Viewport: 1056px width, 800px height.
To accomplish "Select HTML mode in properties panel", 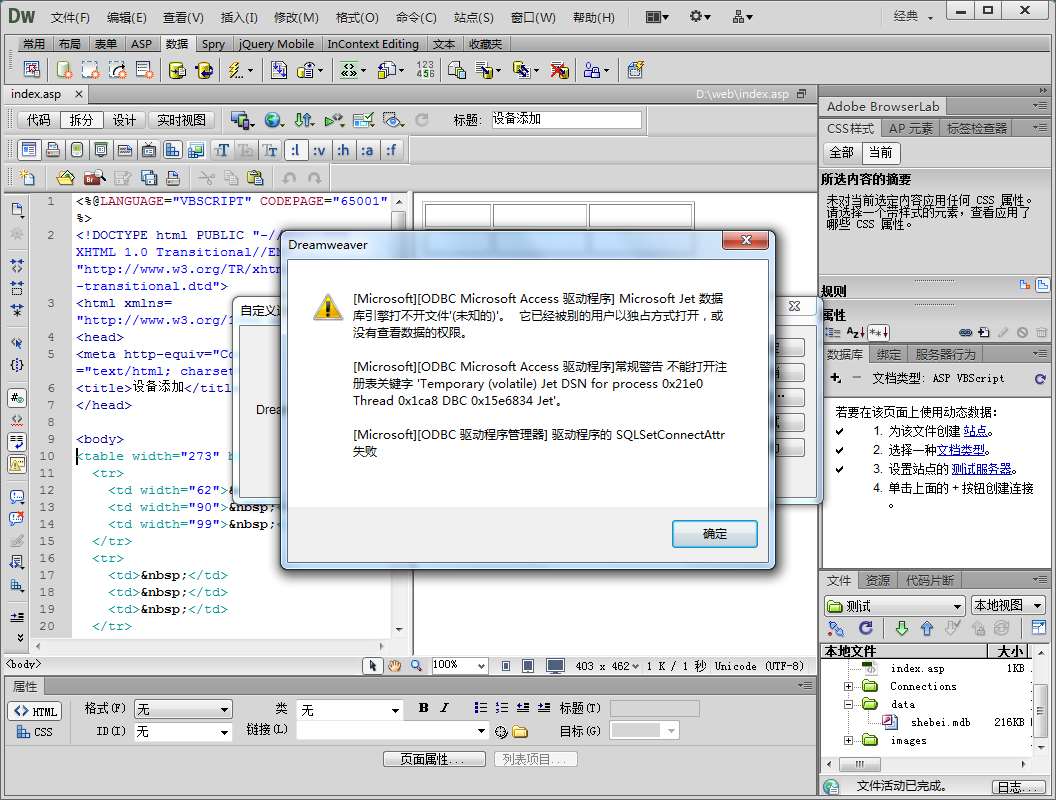I will coord(35,711).
